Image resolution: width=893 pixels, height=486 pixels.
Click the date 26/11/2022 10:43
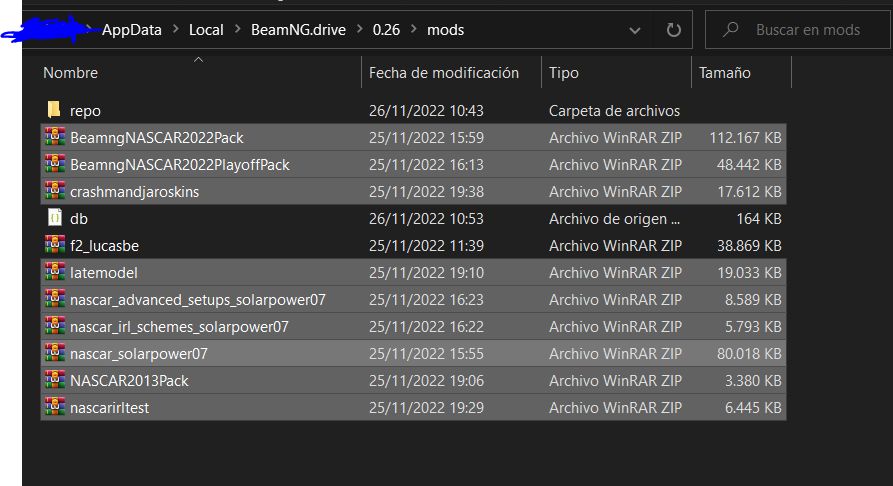pos(426,111)
